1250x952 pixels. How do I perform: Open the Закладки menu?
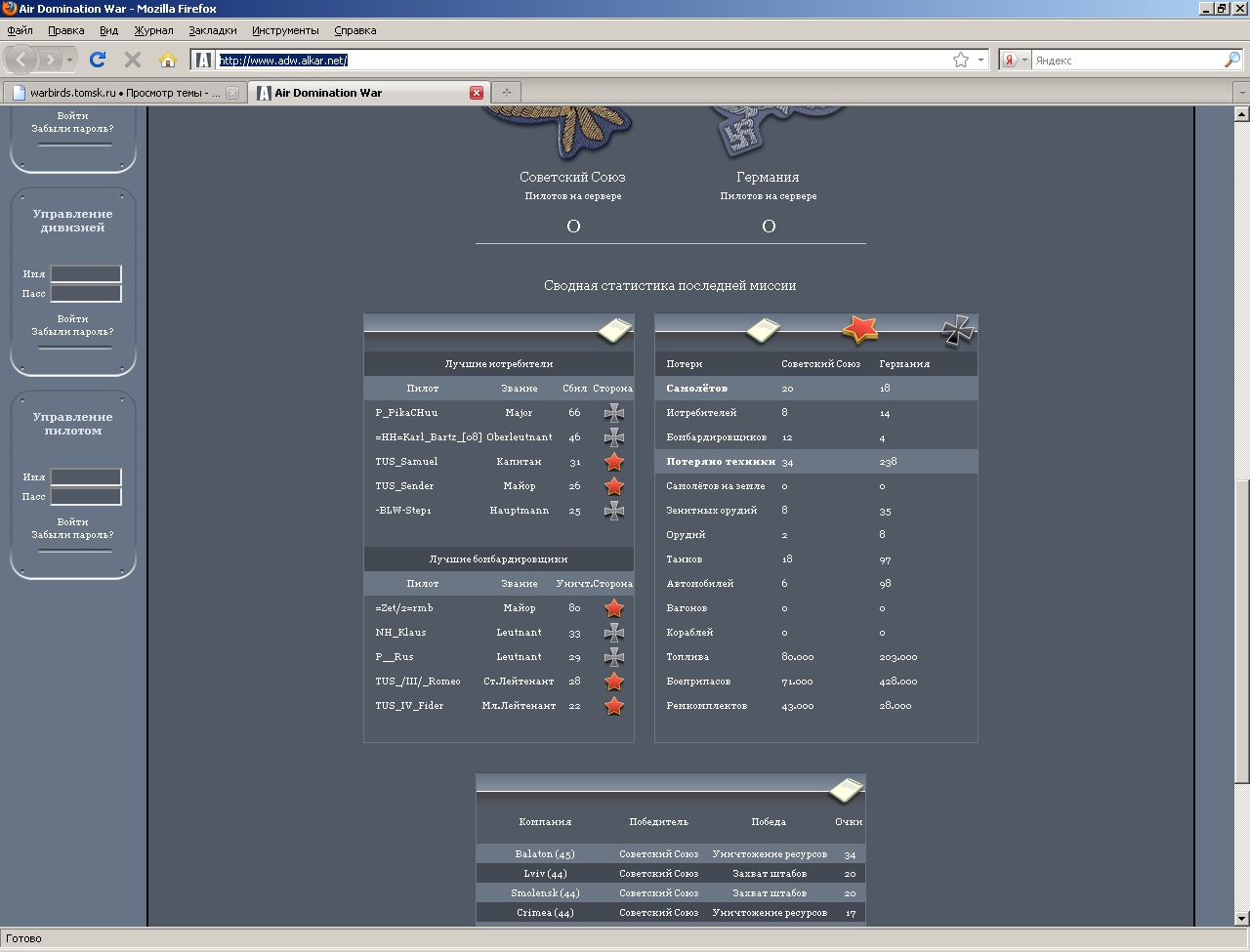[x=213, y=30]
